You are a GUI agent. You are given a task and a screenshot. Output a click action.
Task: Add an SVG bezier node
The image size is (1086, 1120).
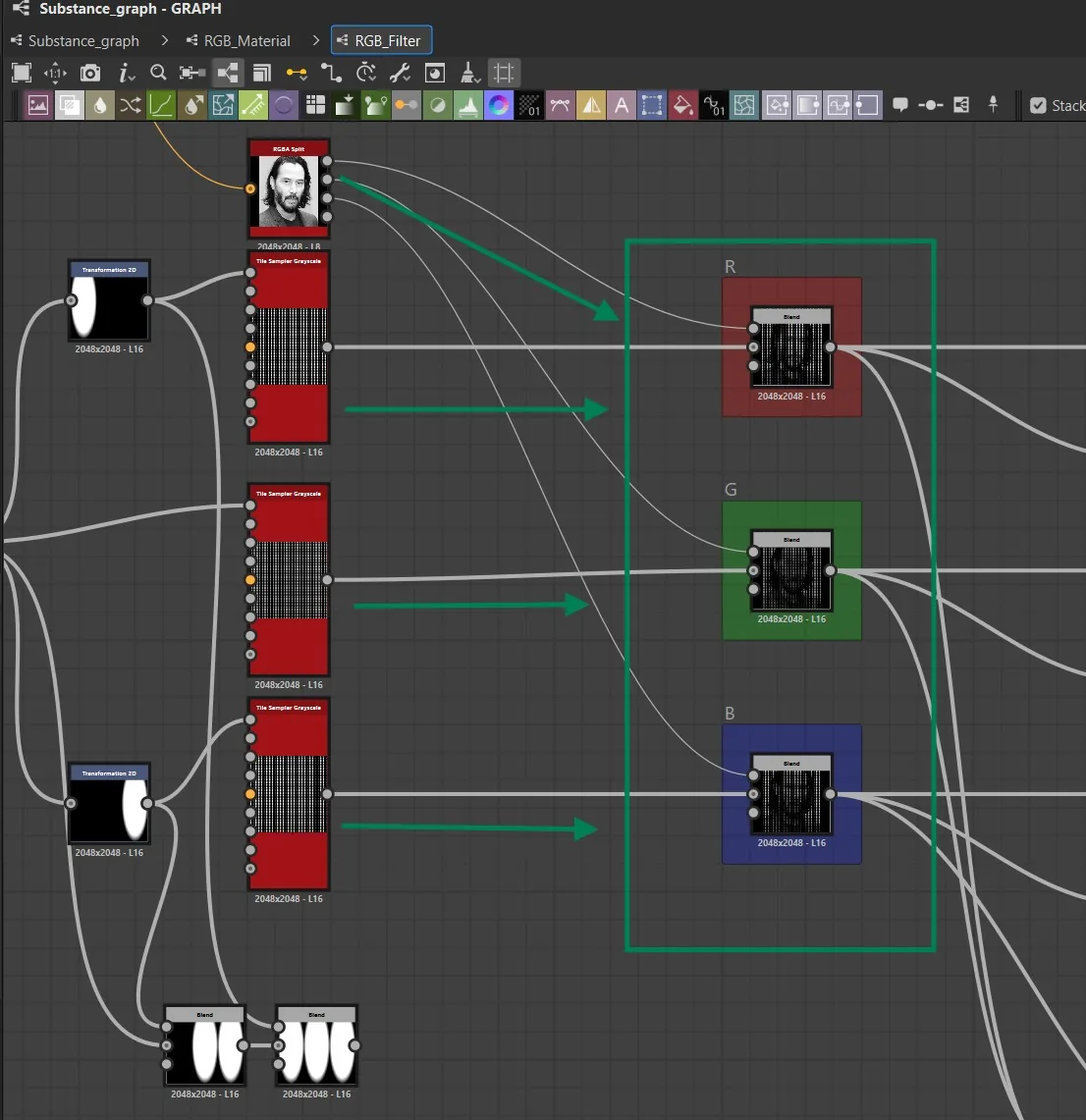coord(561,106)
